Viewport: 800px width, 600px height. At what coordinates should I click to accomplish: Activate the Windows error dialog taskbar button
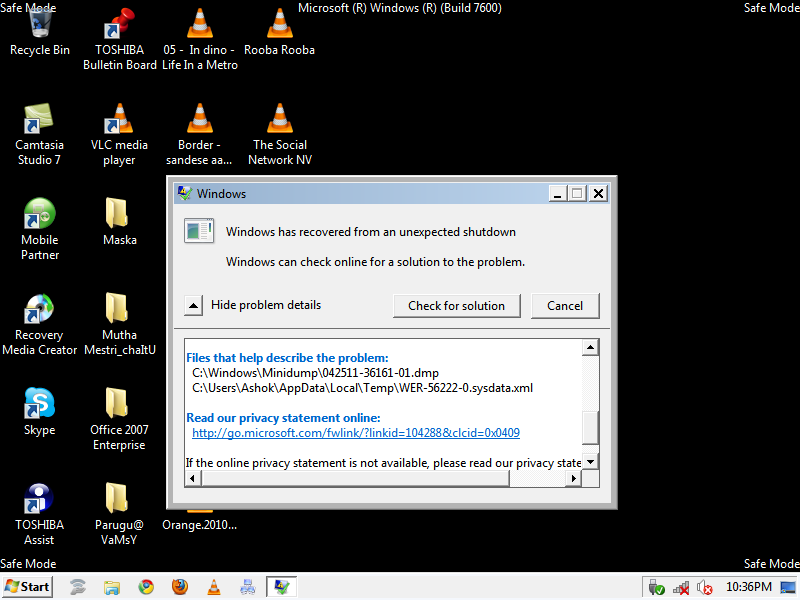282,587
